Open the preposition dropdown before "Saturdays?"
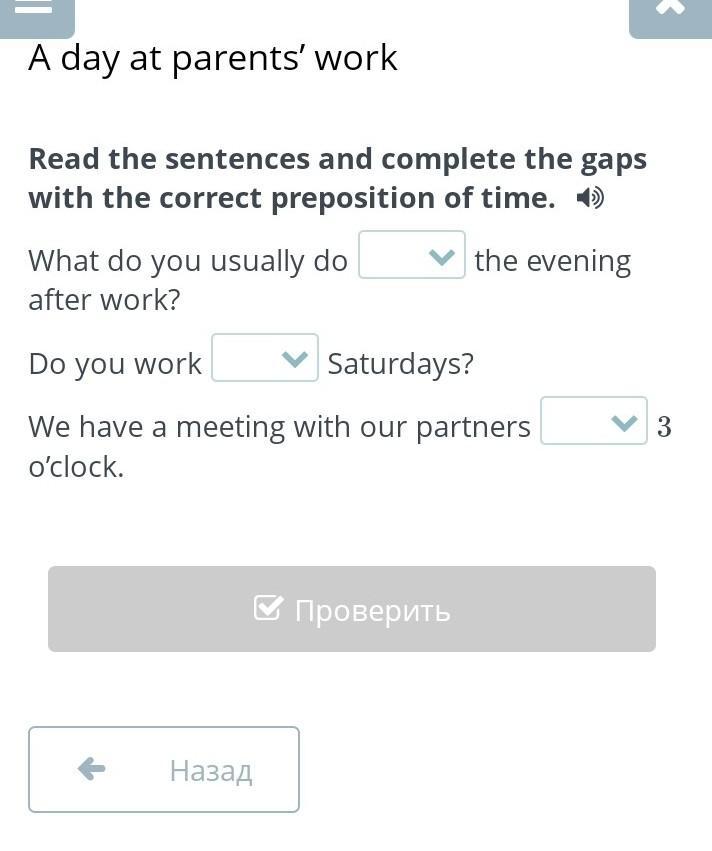The width and height of the screenshot is (712, 851). point(264,358)
